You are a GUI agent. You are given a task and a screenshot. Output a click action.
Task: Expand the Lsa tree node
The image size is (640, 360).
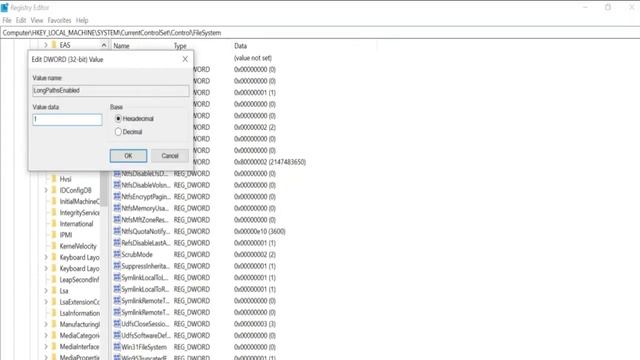[46, 291]
